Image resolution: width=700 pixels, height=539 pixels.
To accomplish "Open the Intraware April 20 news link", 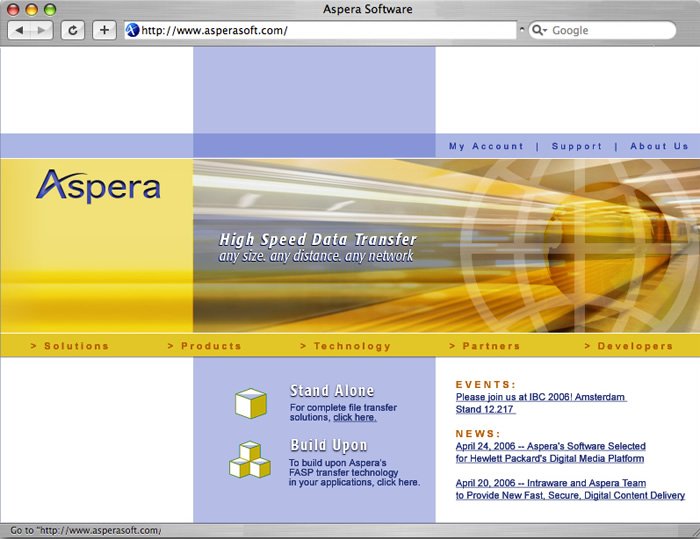I will [570, 489].
